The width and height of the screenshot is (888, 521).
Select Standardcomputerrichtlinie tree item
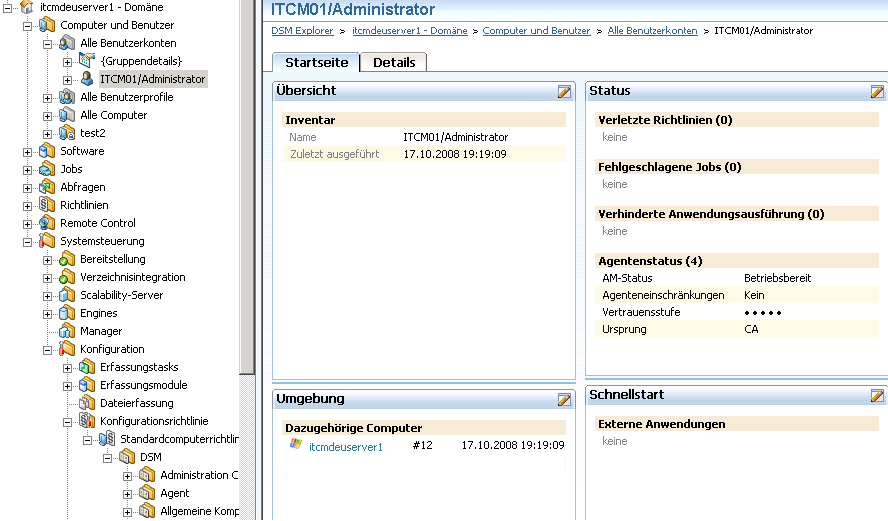[x=179, y=439]
